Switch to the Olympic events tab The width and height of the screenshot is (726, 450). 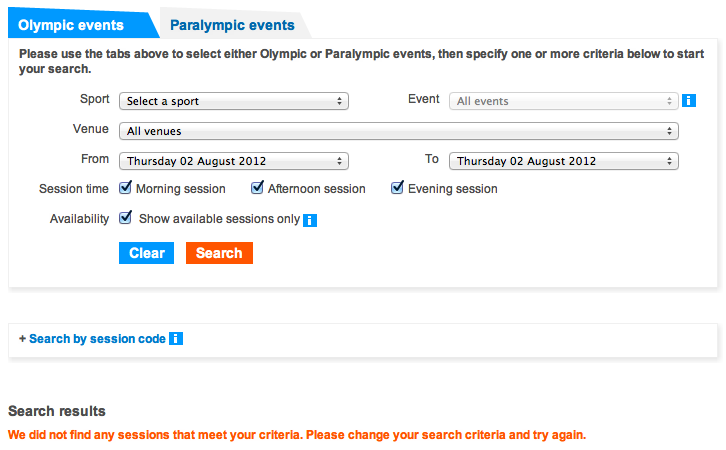pyautogui.click(x=71, y=25)
